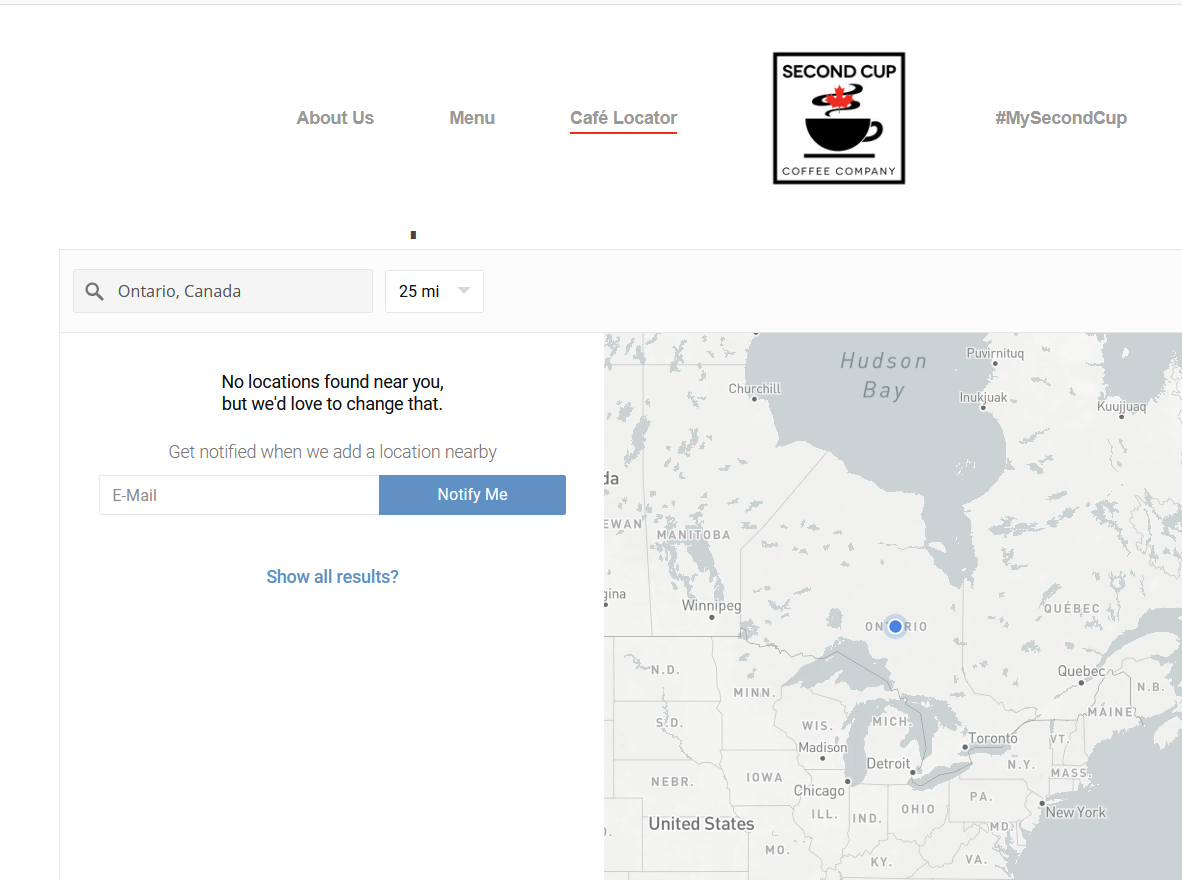Click the Kuujjuaq label on map
The image size is (1182, 880).
(x=1122, y=406)
